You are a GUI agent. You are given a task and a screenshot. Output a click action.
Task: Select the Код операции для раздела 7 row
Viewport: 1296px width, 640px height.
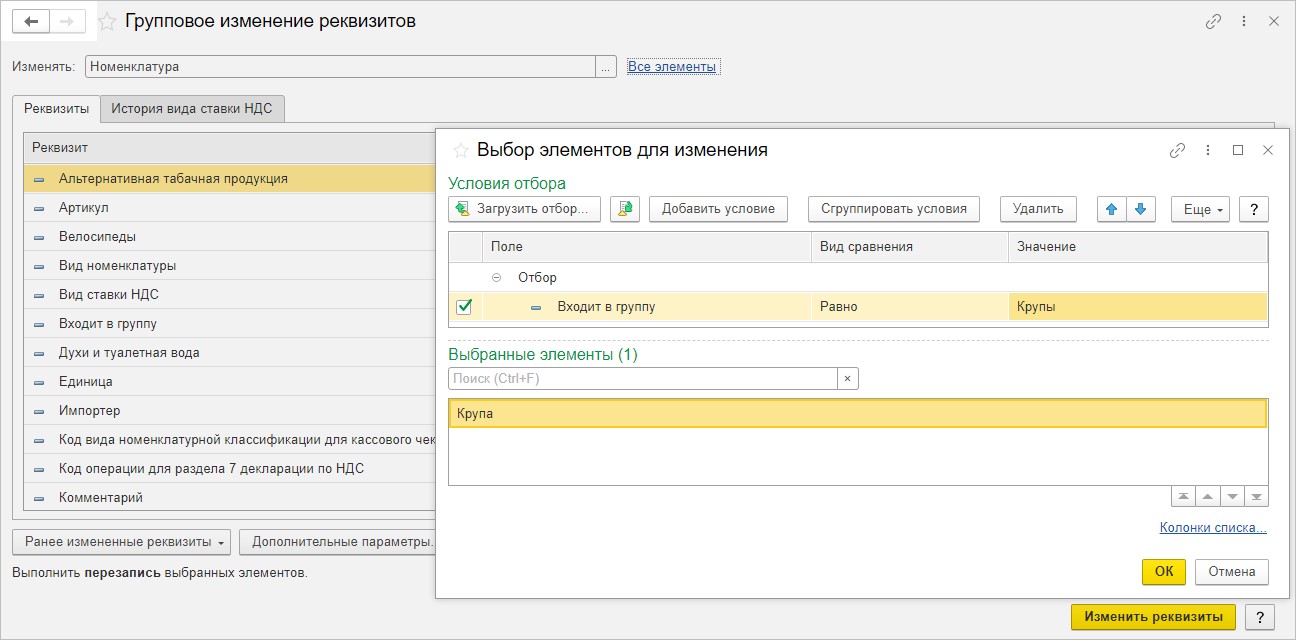point(230,469)
